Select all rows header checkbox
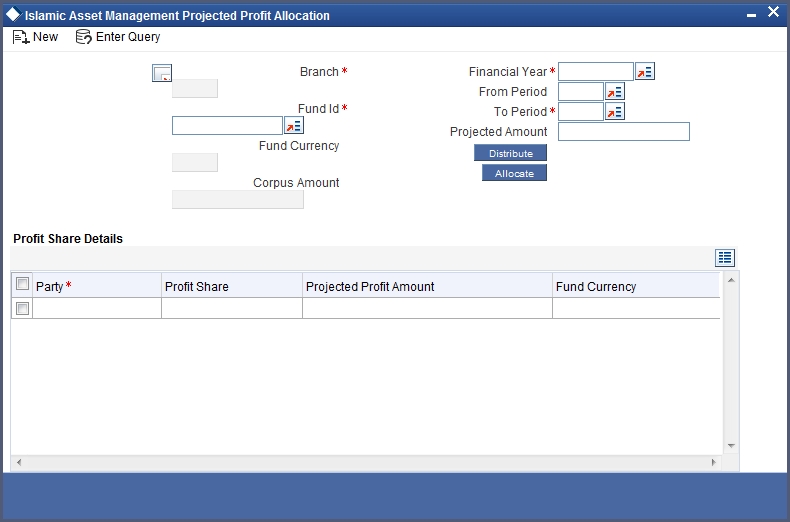The height and width of the screenshot is (522, 790). pyautogui.click(x=22, y=284)
